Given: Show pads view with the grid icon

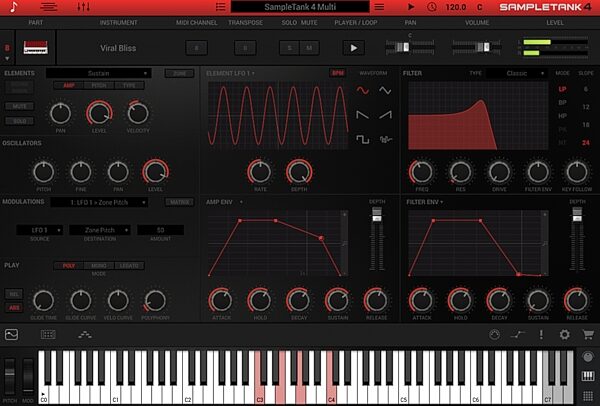Looking at the screenshot, I should [x=588, y=396].
